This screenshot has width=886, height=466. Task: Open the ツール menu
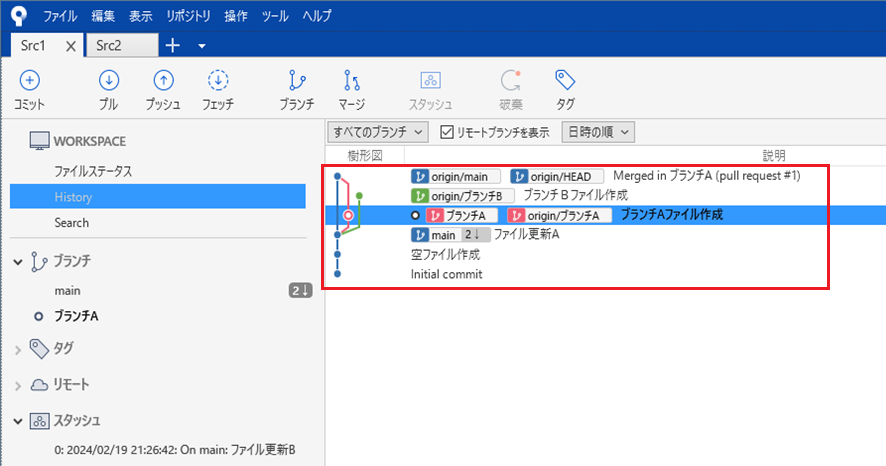pyautogui.click(x=275, y=16)
